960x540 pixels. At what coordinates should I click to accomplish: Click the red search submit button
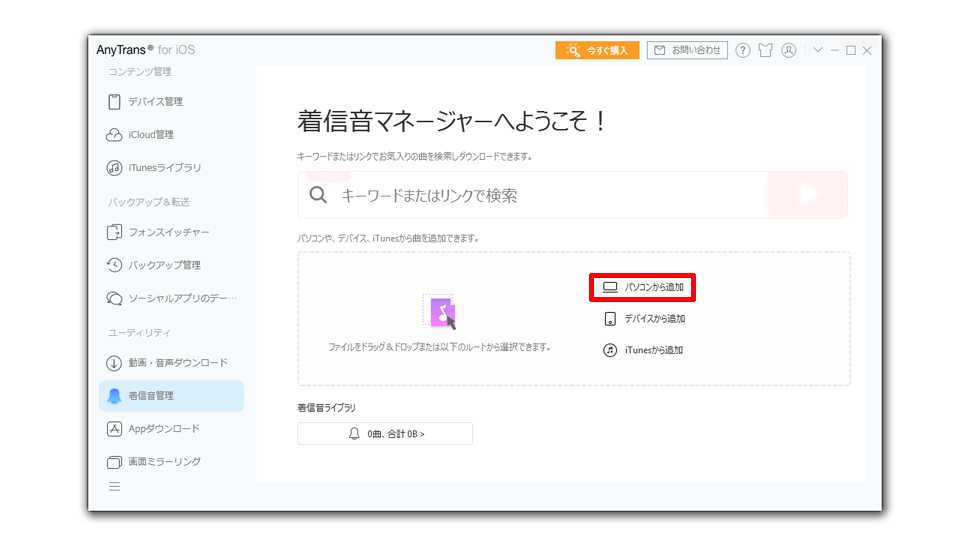(x=807, y=195)
